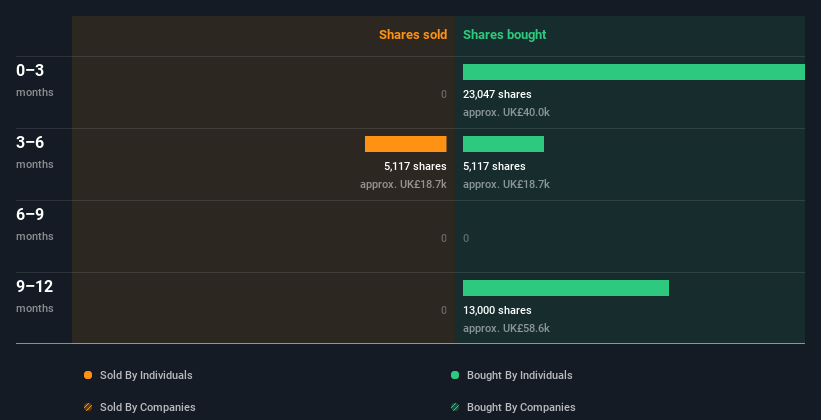This screenshot has height=420, width=821.
Task: Click the Shares sold column header
Action: point(413,35)
